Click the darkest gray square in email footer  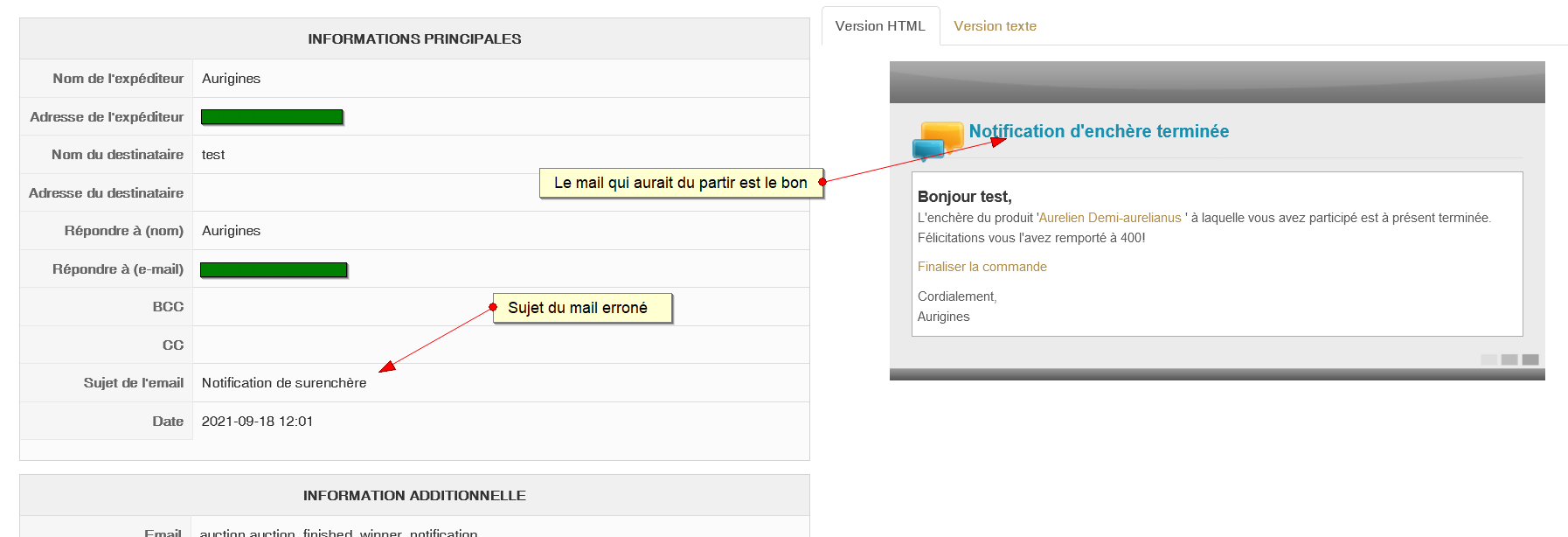tap(1530, 359)
